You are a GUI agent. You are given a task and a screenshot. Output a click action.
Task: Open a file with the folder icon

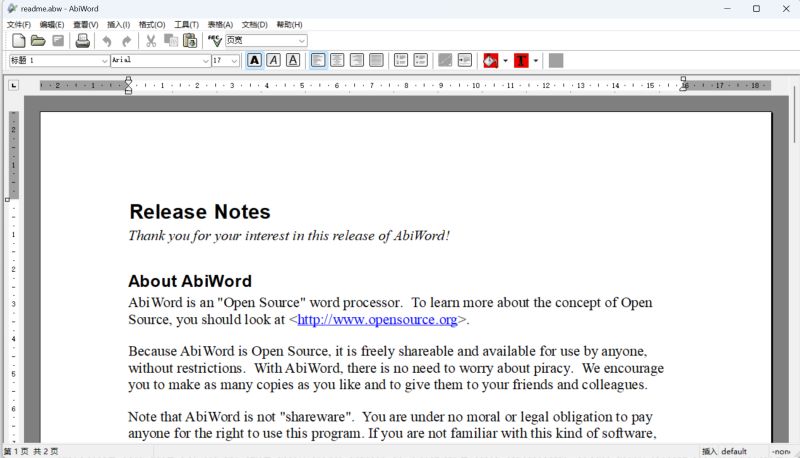pyautogui.click(x=38, y=41)
